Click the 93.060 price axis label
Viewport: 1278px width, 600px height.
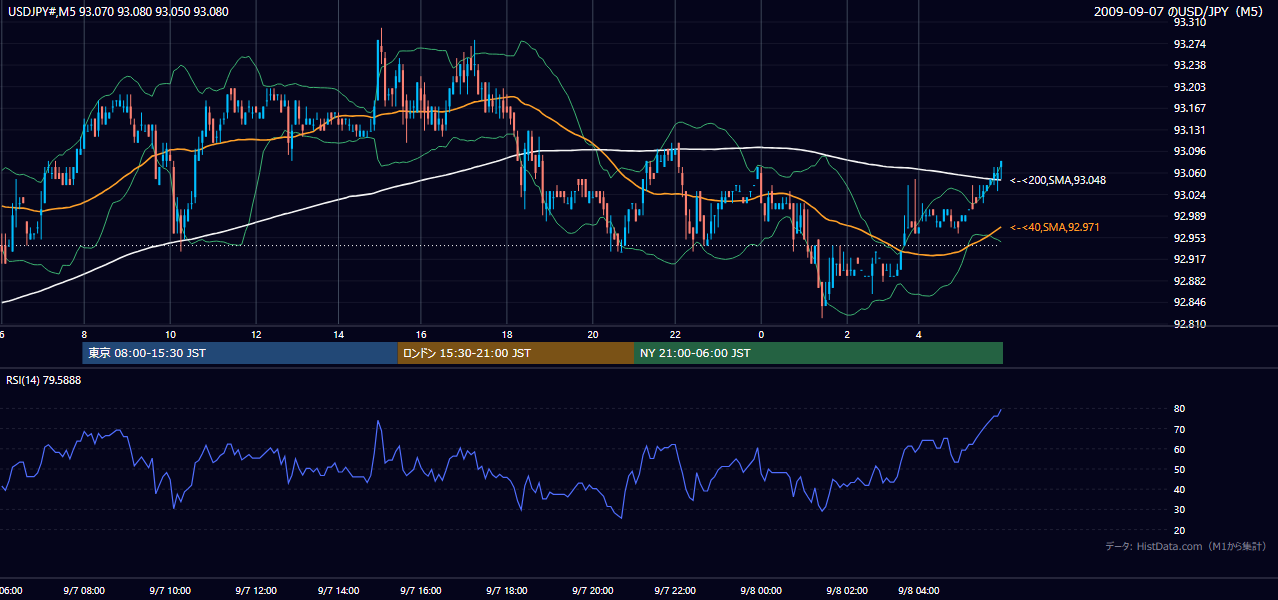tap(1189, 173)
